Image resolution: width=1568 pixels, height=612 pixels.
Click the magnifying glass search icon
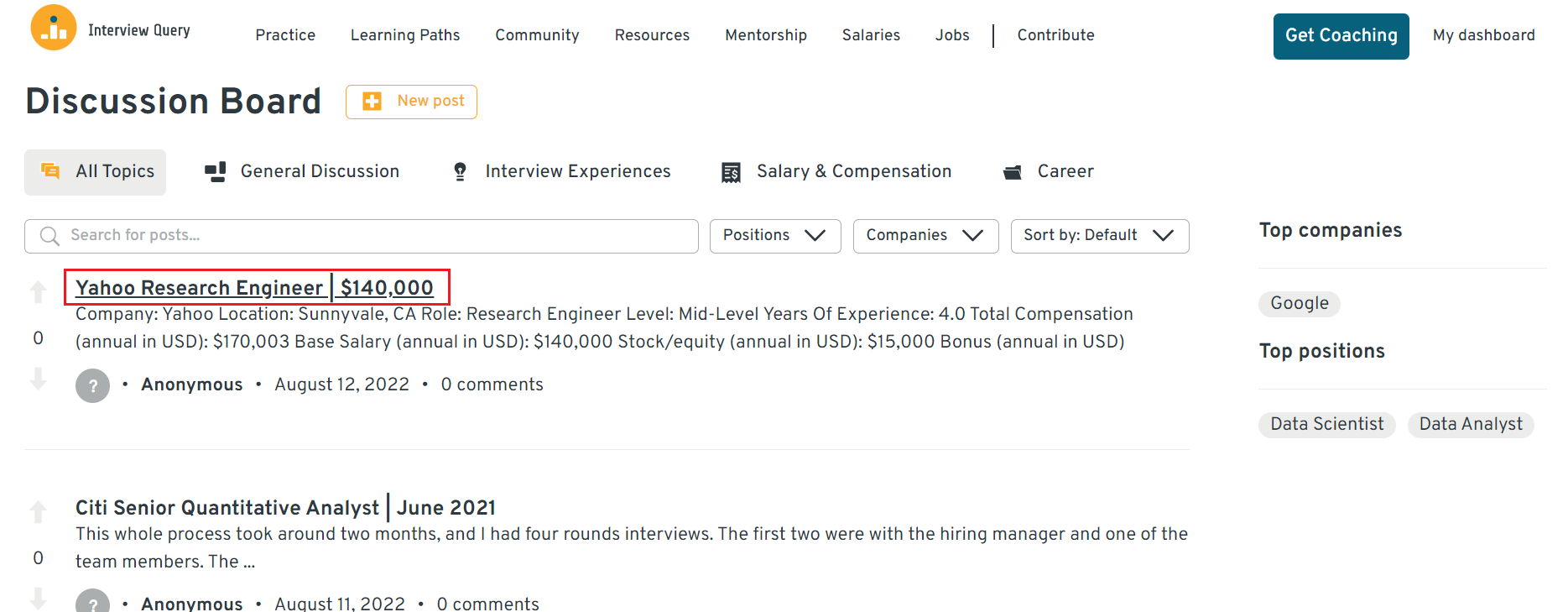point(49,236)
